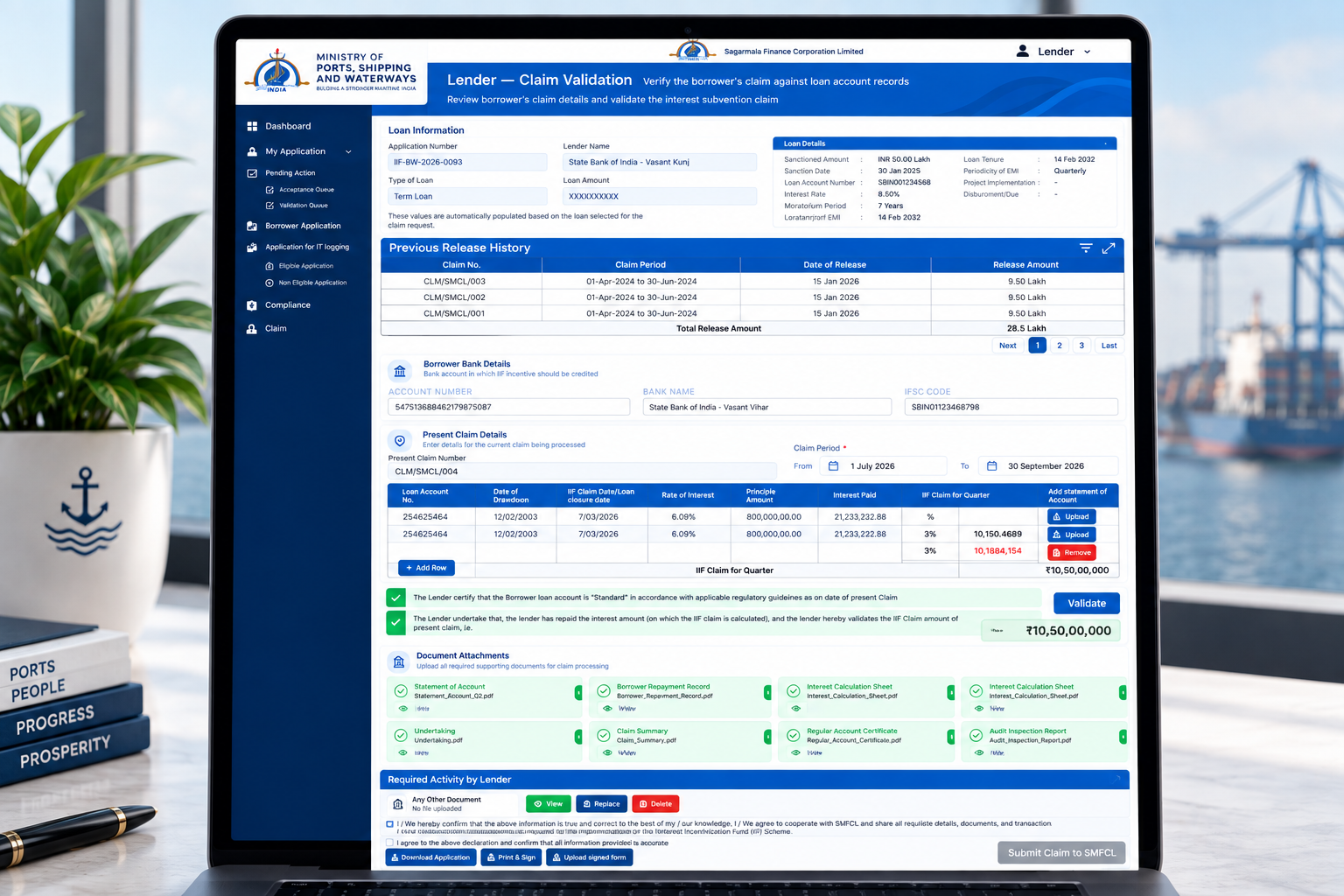Click the Add Row button
The height and width of the screenshot is (896, 1344).
tap(426, 568)
